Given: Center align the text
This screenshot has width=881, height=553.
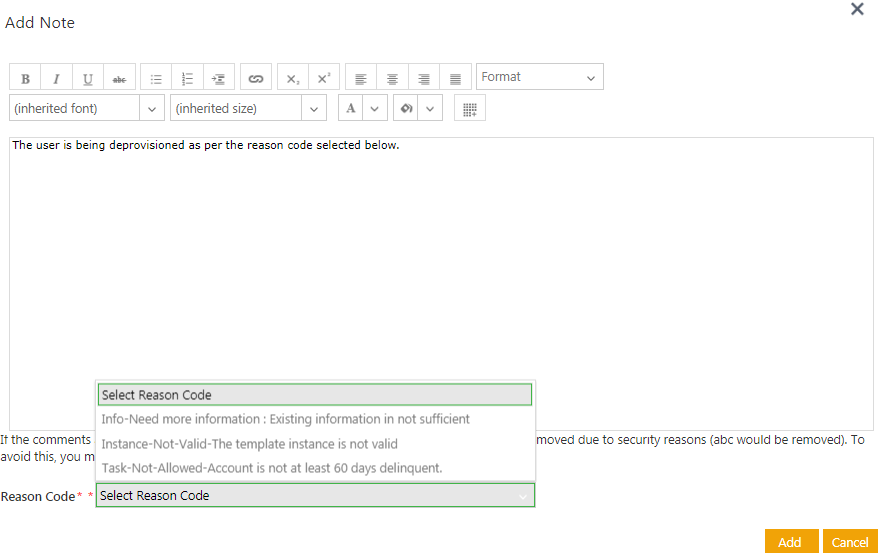Looking at the screenshot, I should pyautogui.click(x=392, y=79).
